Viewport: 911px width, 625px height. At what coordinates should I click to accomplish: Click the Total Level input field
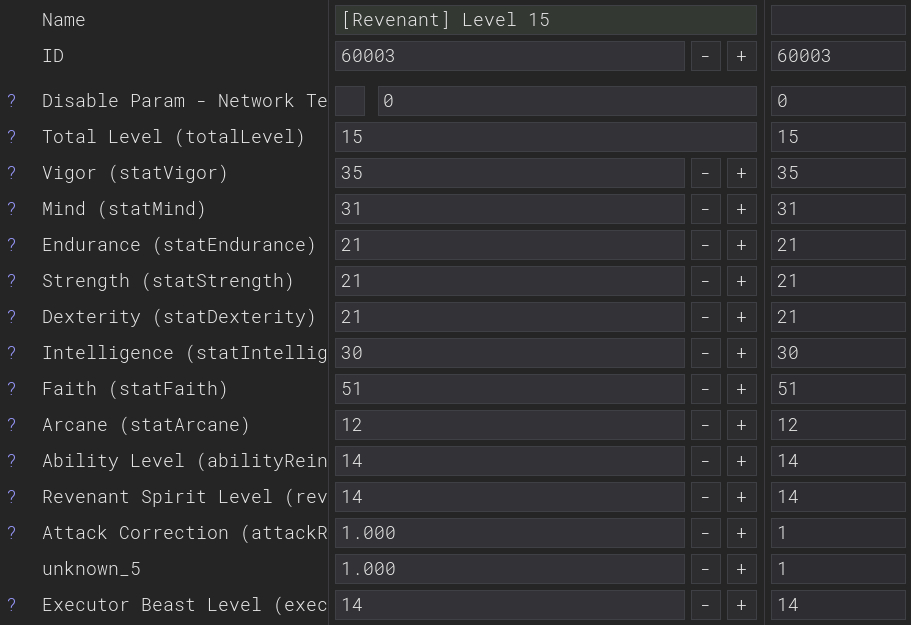pos(545,137)
